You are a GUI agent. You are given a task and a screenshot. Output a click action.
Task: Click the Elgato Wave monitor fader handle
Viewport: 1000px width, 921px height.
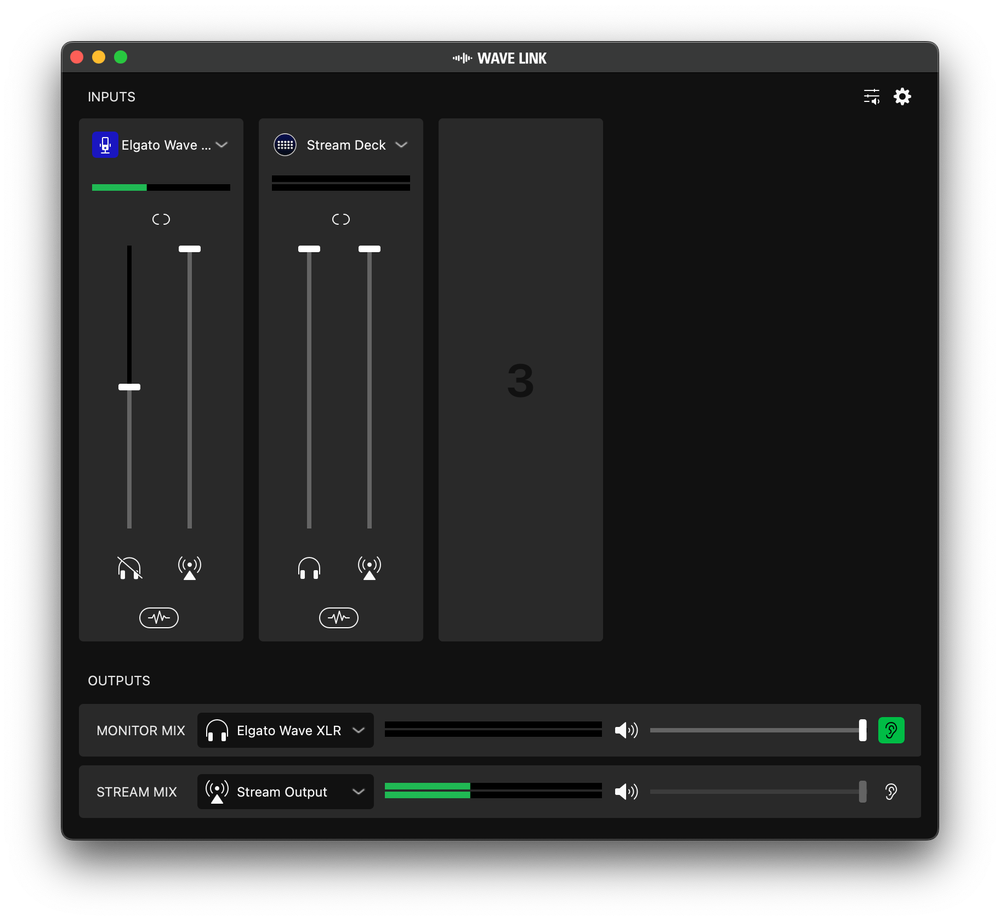(129, 387)
